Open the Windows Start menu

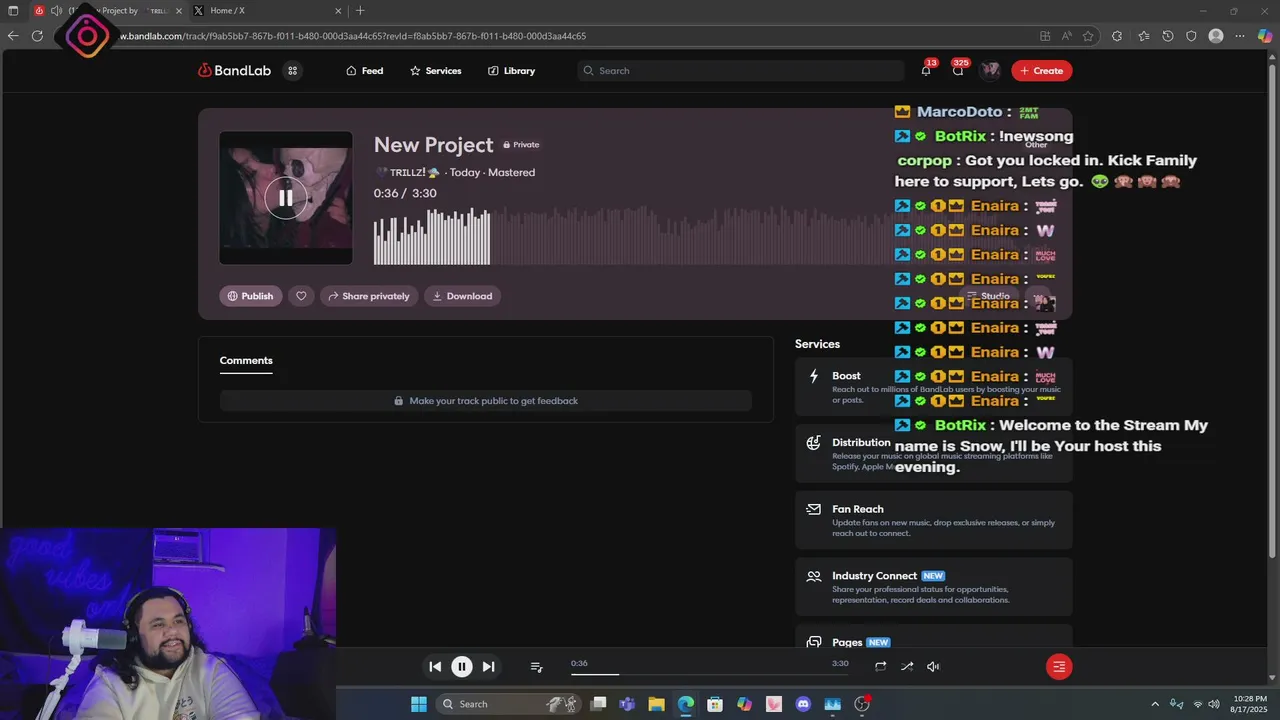(419, 704)
